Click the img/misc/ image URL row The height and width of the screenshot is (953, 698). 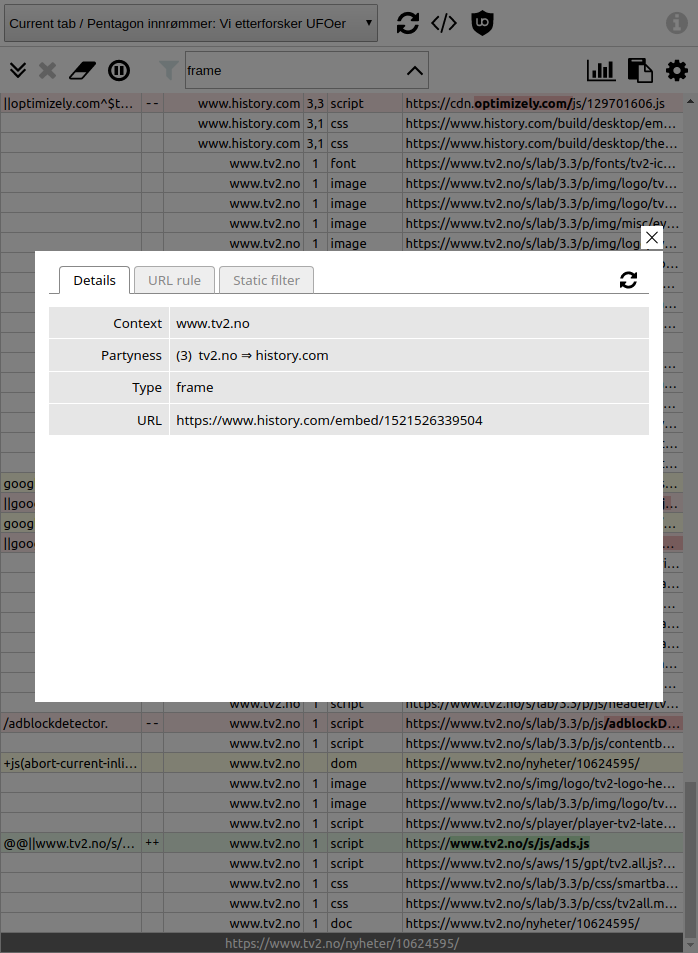[542, 224]
